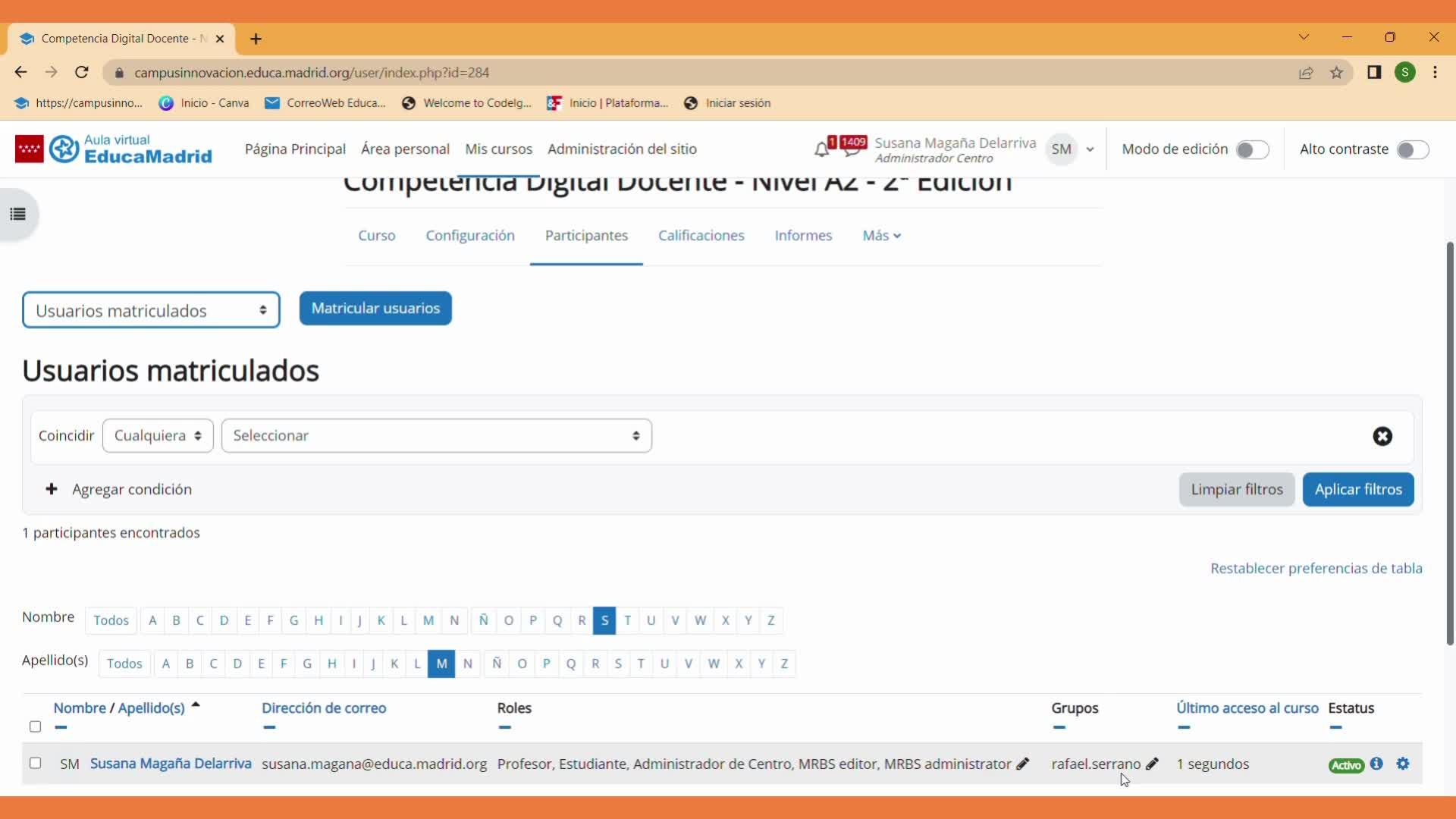Click the pencil icon to edit groups for rafael.serrano

pos(1152,764)
